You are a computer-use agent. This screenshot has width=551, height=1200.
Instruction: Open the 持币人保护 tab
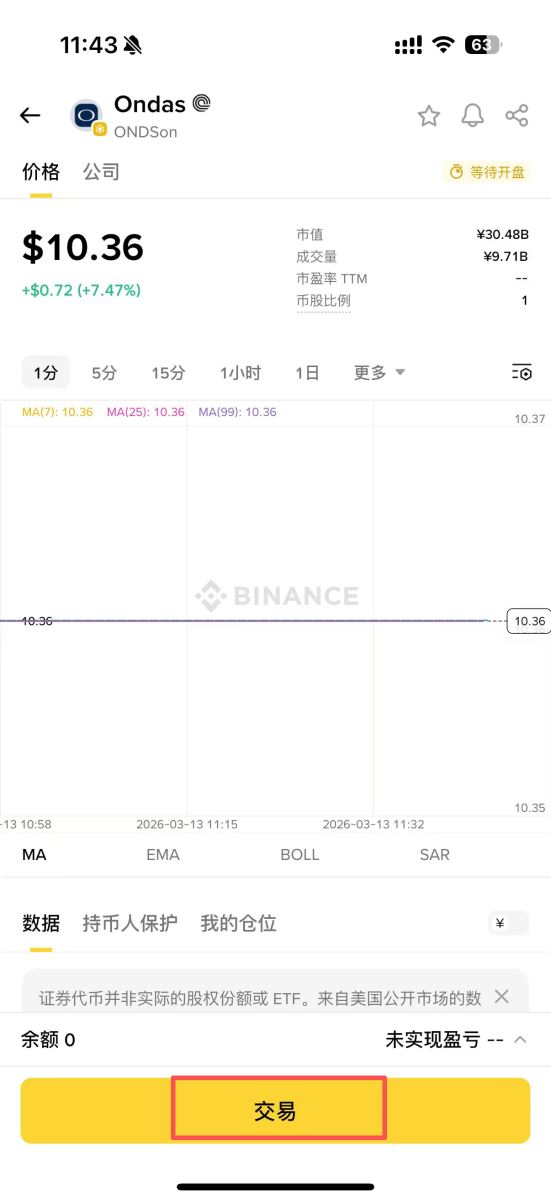tap(130, 923)
